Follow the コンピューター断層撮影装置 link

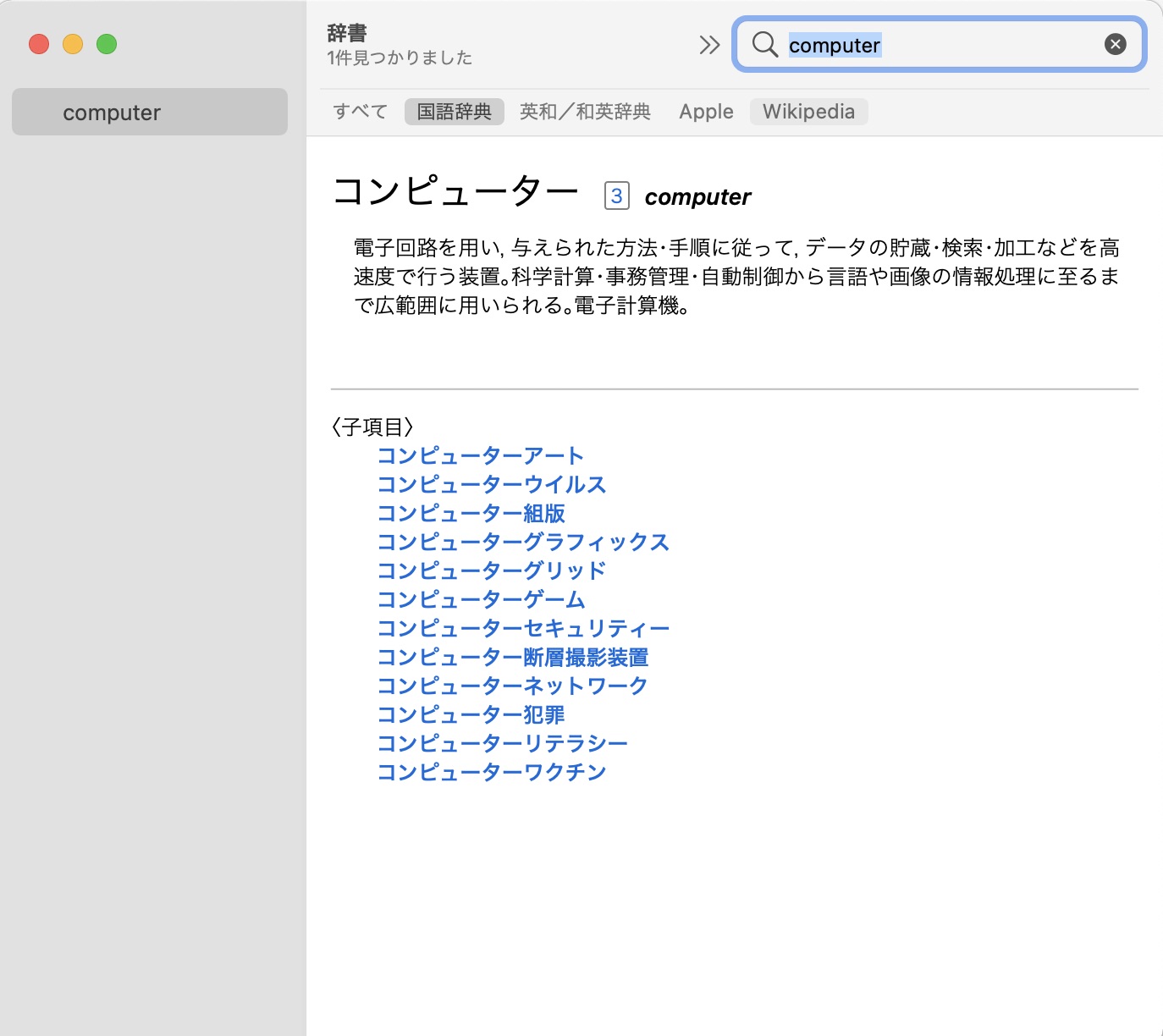[x=513, y=658]
